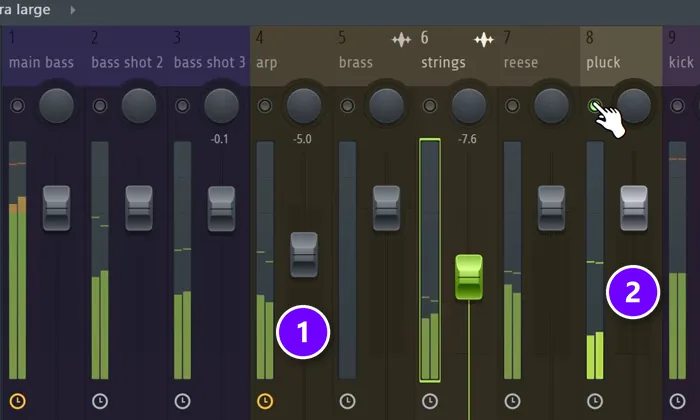This screenshot has height=420, width=700.
Task: Click the waveform icon on brass track header
Action: tap(401, 40)
